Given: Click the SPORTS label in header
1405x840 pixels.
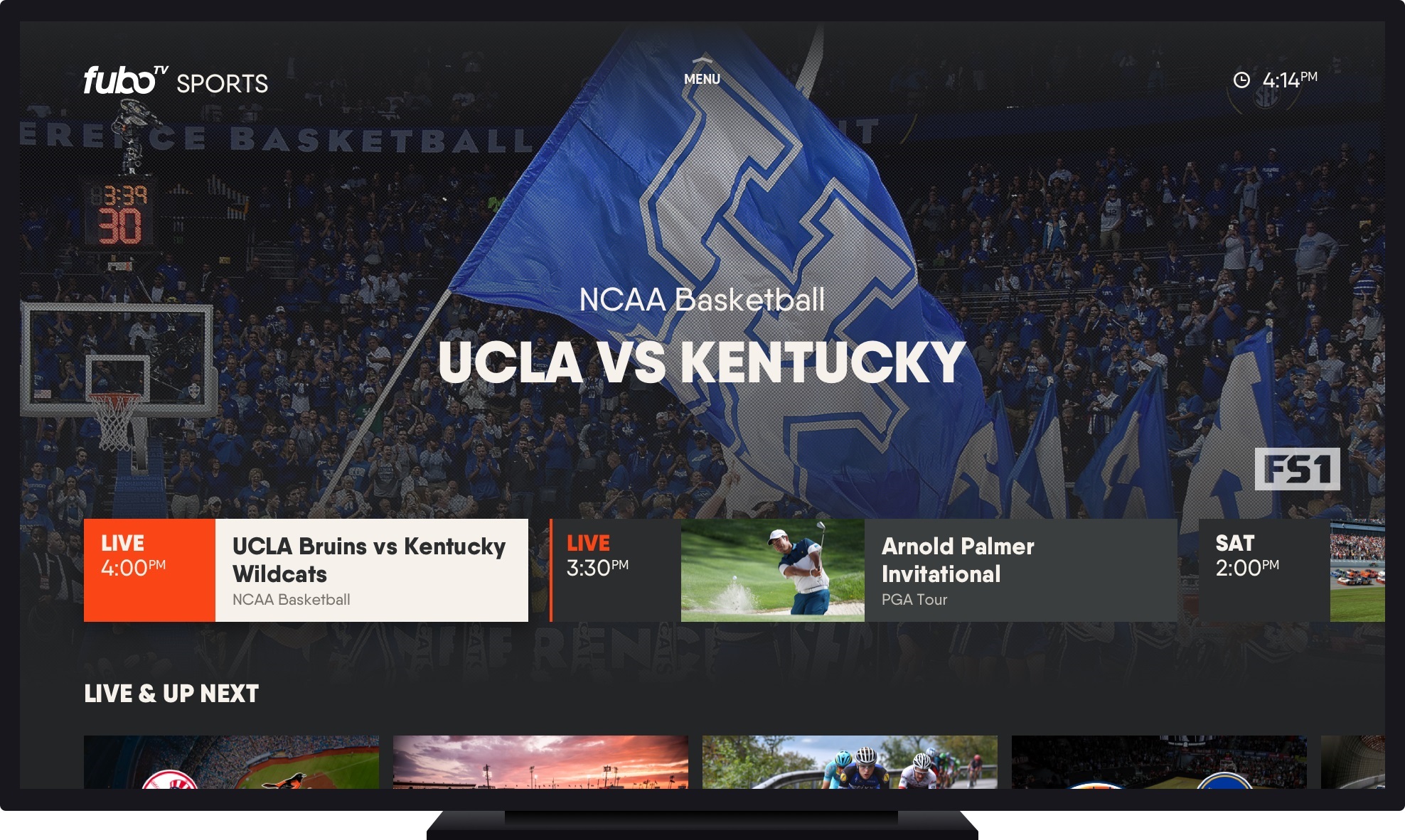Looking at the screenshot, I should 223,84.
